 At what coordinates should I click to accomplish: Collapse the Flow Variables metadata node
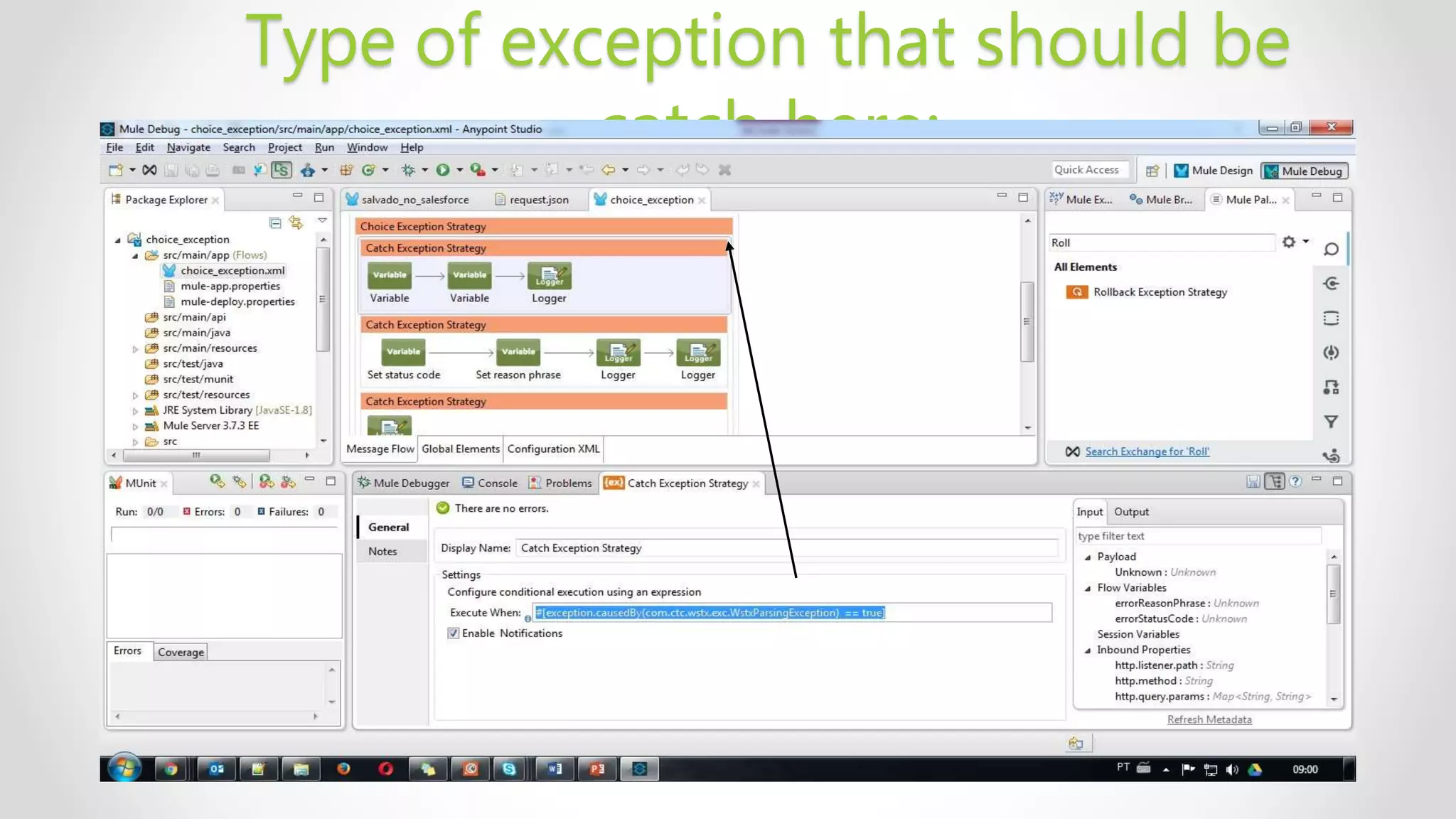tap(1088, 589)
